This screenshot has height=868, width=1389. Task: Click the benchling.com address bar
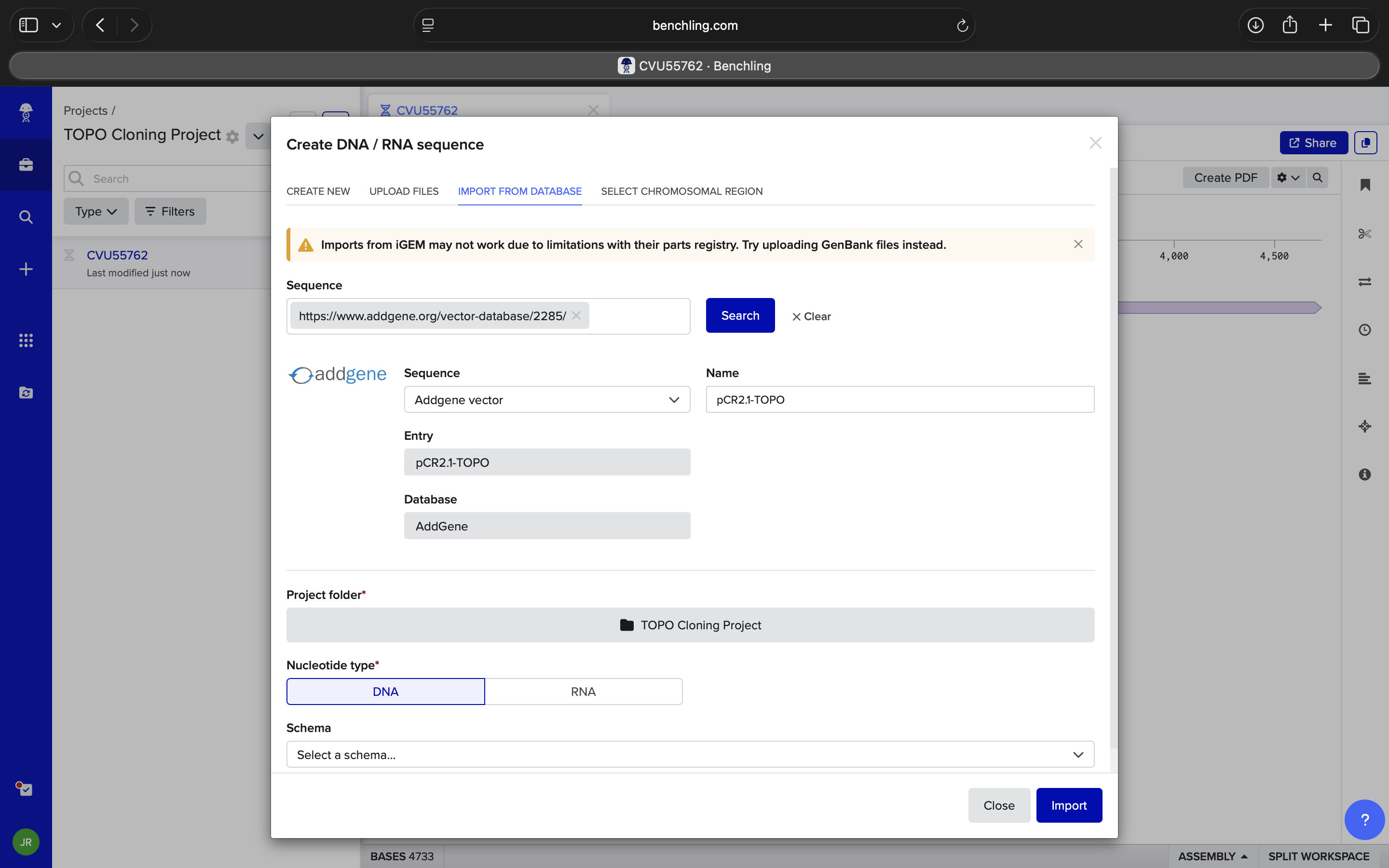[x=694, y=25]
